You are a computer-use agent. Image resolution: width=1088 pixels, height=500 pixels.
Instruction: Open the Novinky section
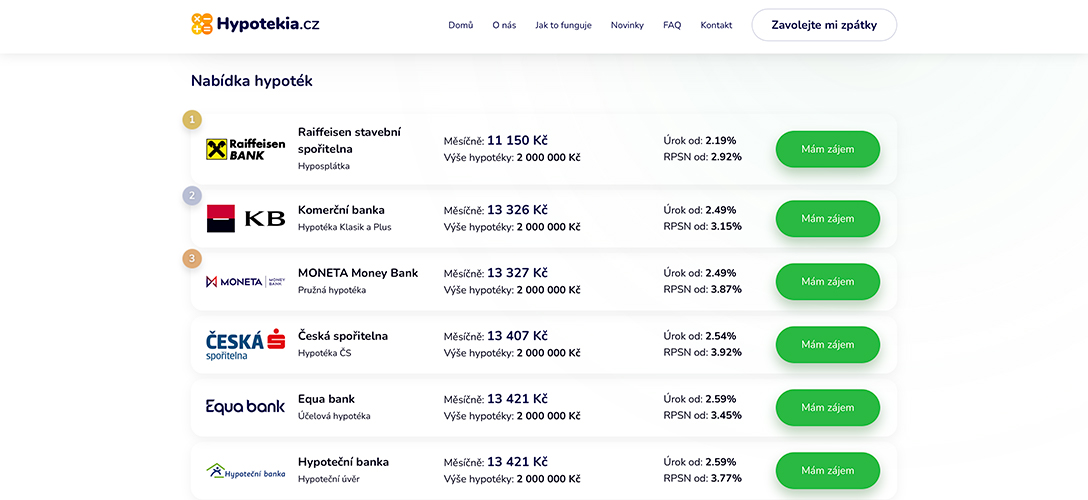click(627, 25)
